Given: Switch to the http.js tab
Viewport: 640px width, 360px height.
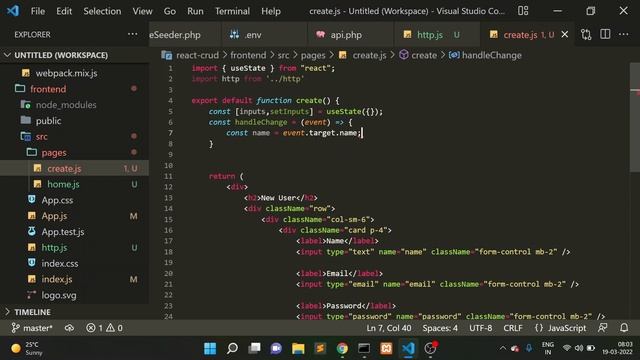Looking at the screenshot, I should pos(430,35).
